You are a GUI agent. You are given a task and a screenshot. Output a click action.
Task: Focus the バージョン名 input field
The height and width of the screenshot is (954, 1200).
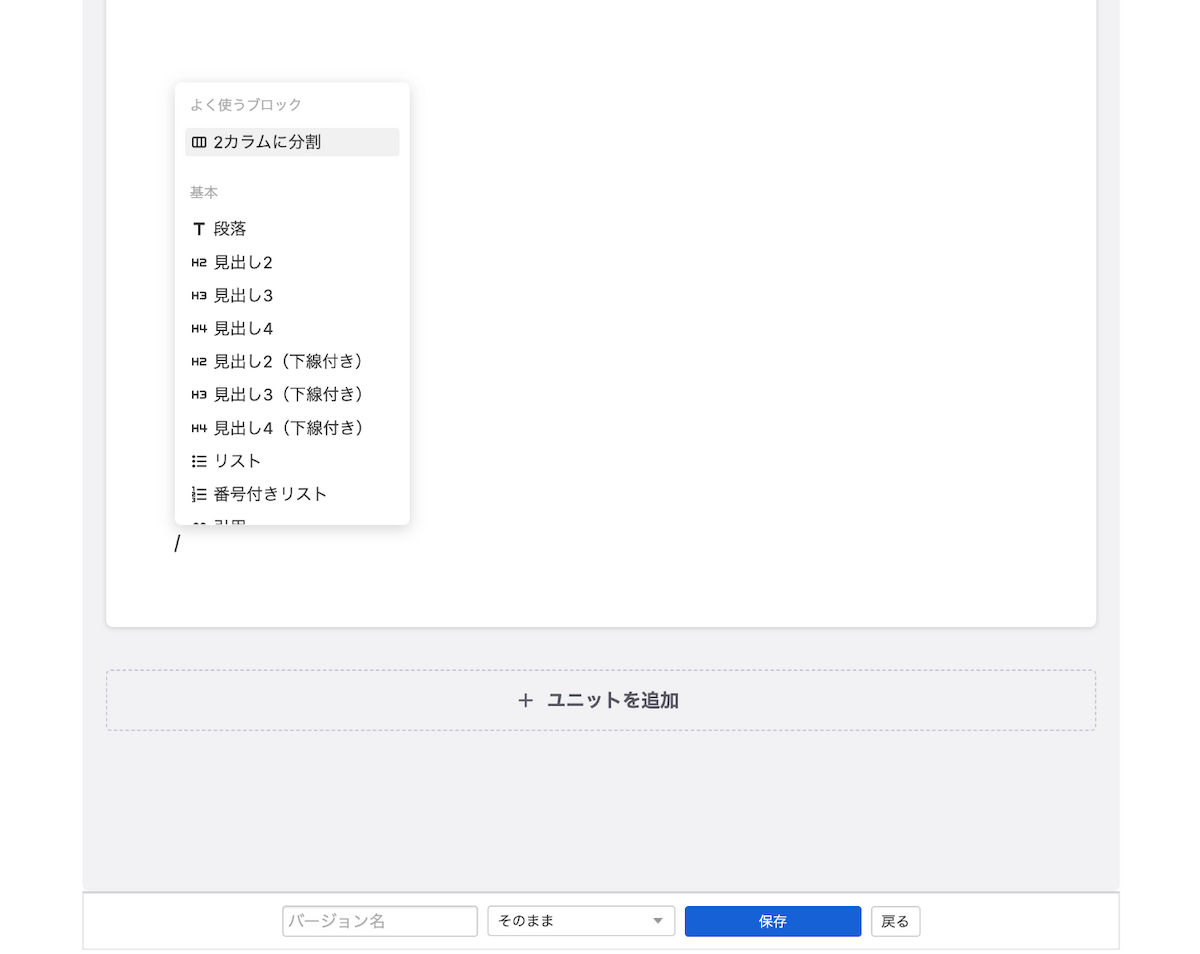click(380, 921)
